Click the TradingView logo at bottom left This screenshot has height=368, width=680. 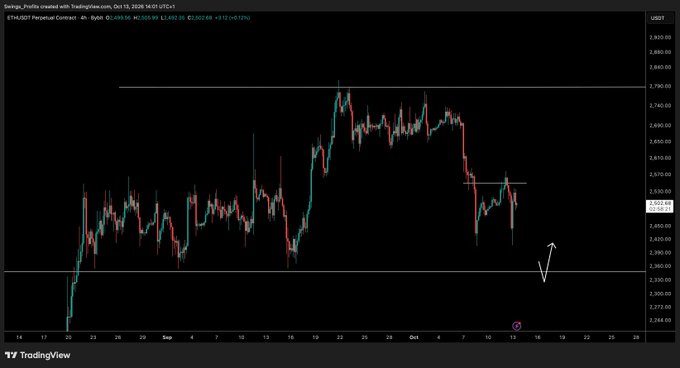tap(37, 355)
